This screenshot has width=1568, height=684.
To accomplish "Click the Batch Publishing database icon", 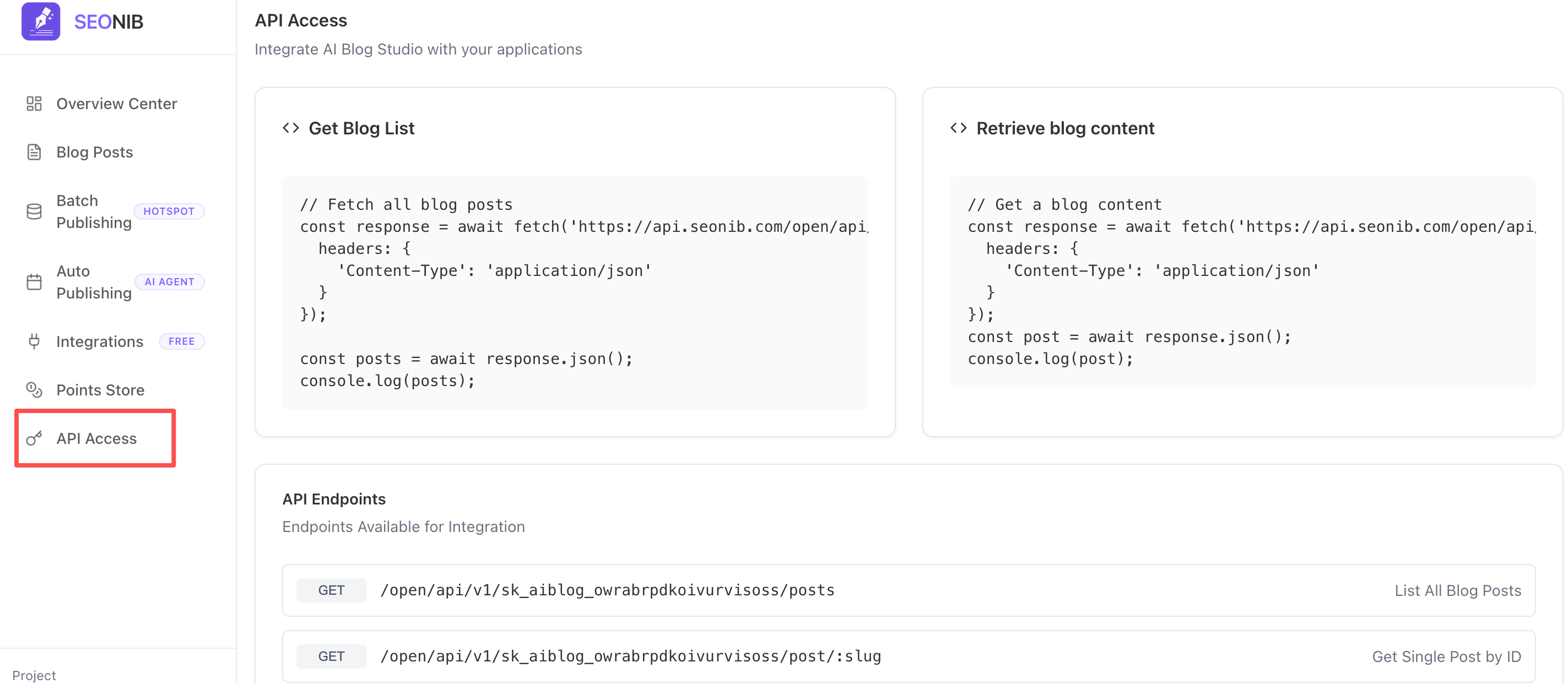I will 34,211.
